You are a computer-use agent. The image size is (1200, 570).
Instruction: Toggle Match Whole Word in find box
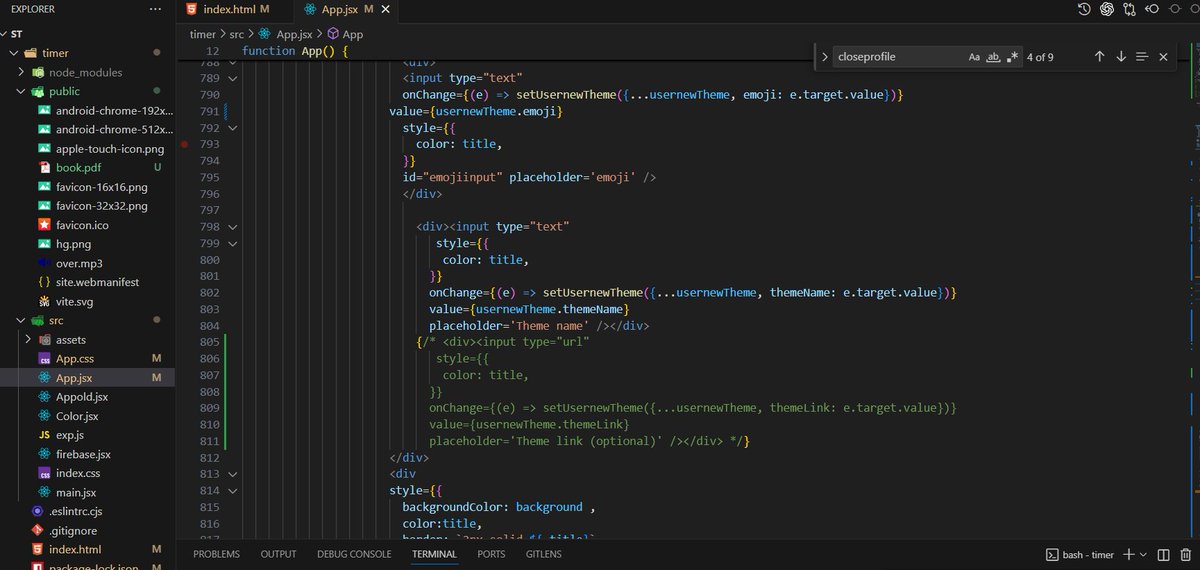tap(993, 57)
